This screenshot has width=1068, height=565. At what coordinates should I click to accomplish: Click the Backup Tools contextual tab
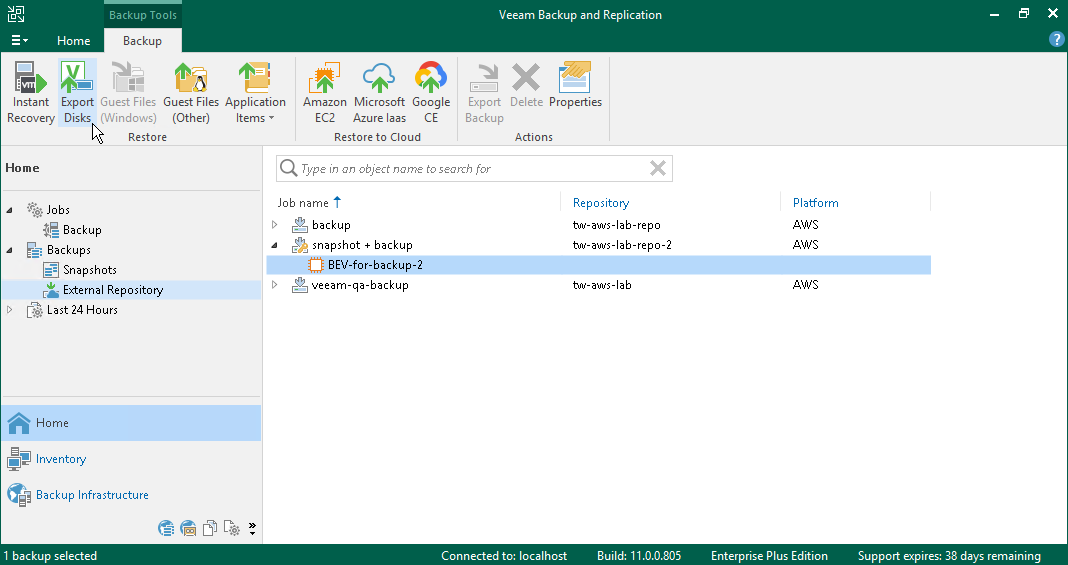click(143, 14)
